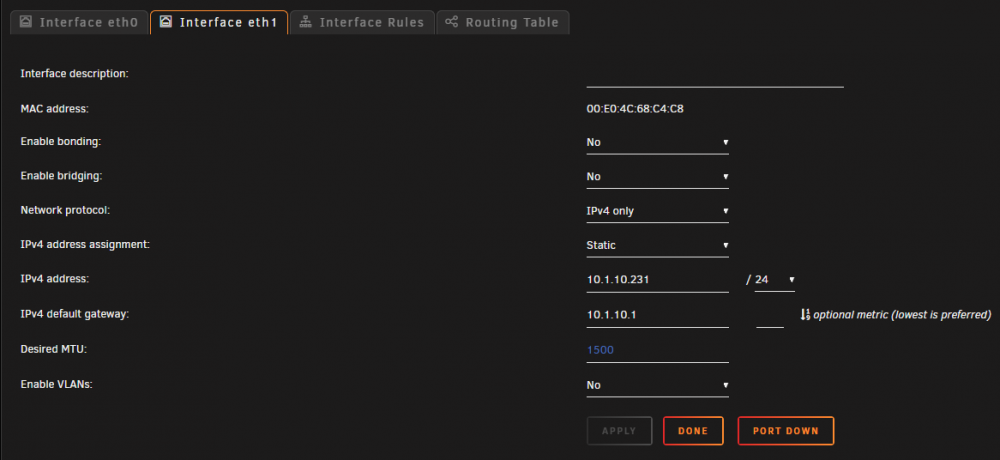Click the default gateway field 10.1.10.1

pos(658,315)
